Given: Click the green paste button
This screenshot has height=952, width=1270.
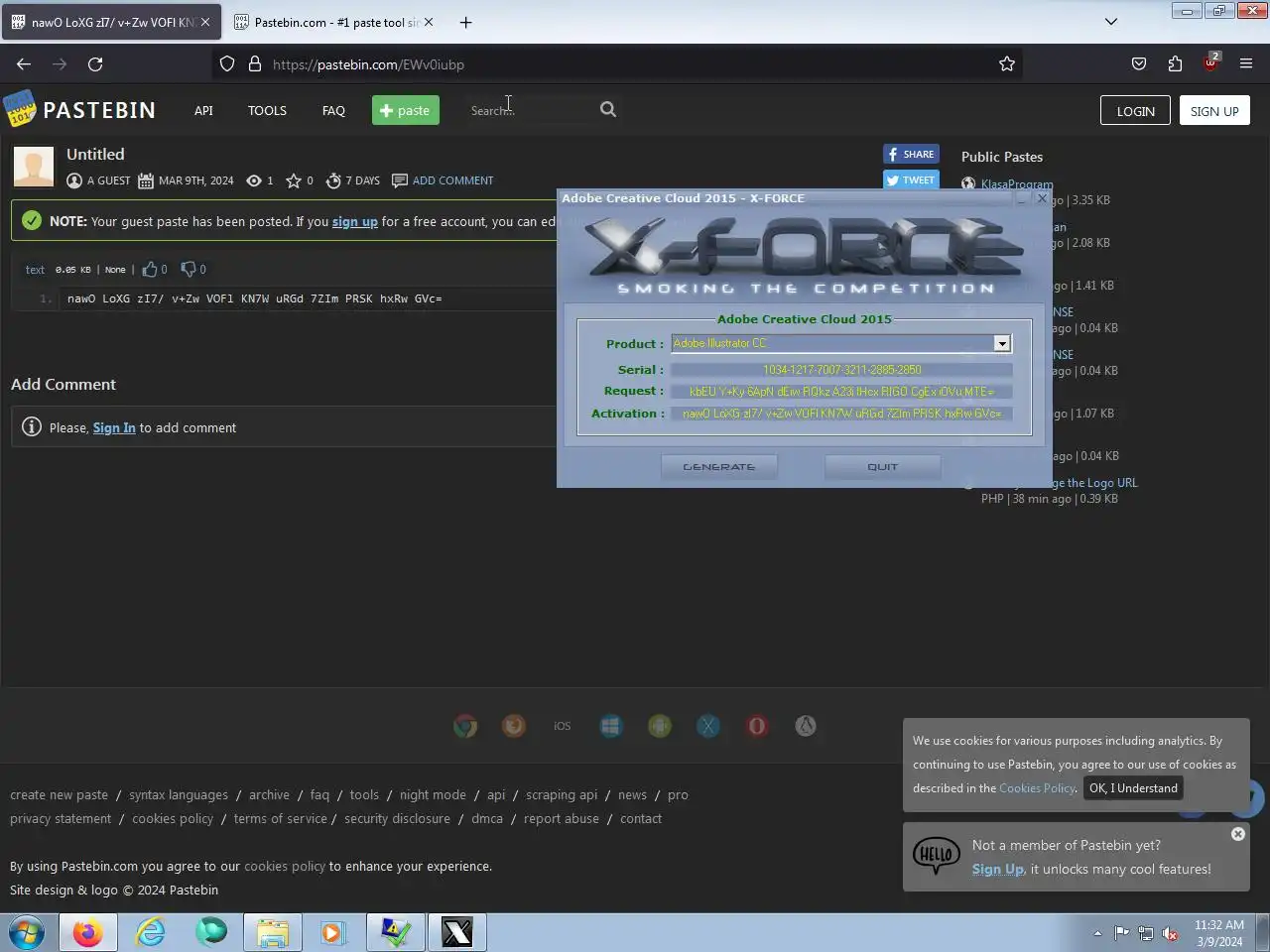Looking at the screenshot, I should click(x=406, y=110).
